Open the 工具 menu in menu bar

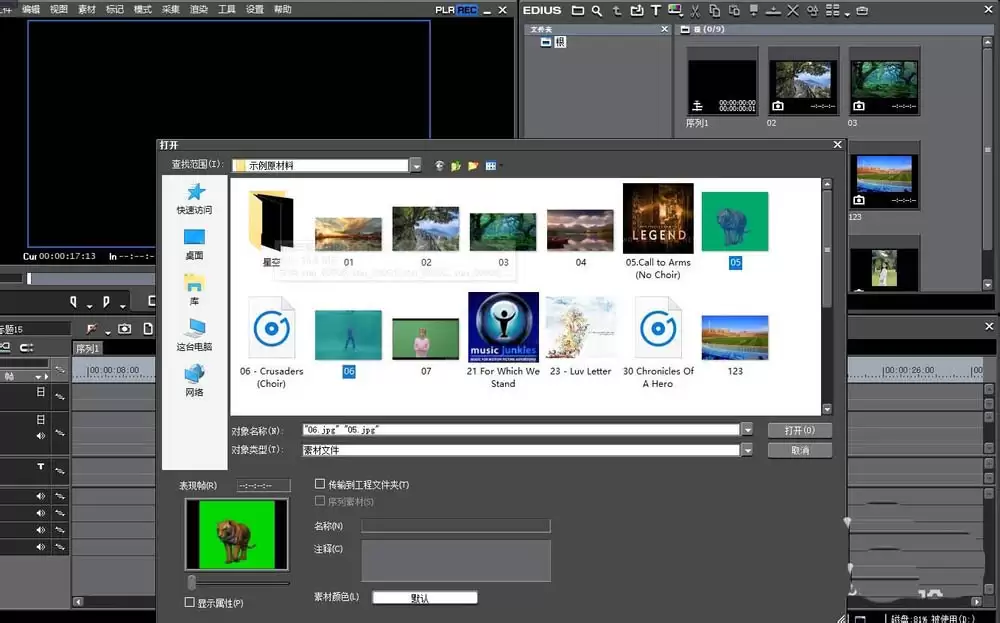[x=226, y=9]
